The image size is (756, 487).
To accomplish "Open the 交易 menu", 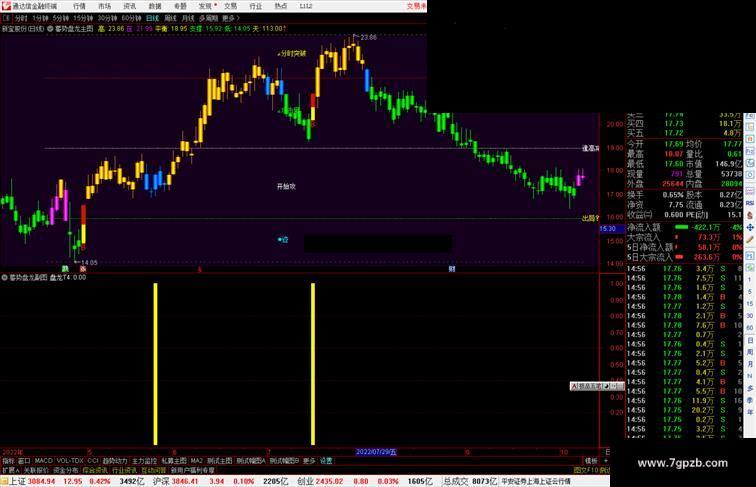I will [x=230, y=6].
